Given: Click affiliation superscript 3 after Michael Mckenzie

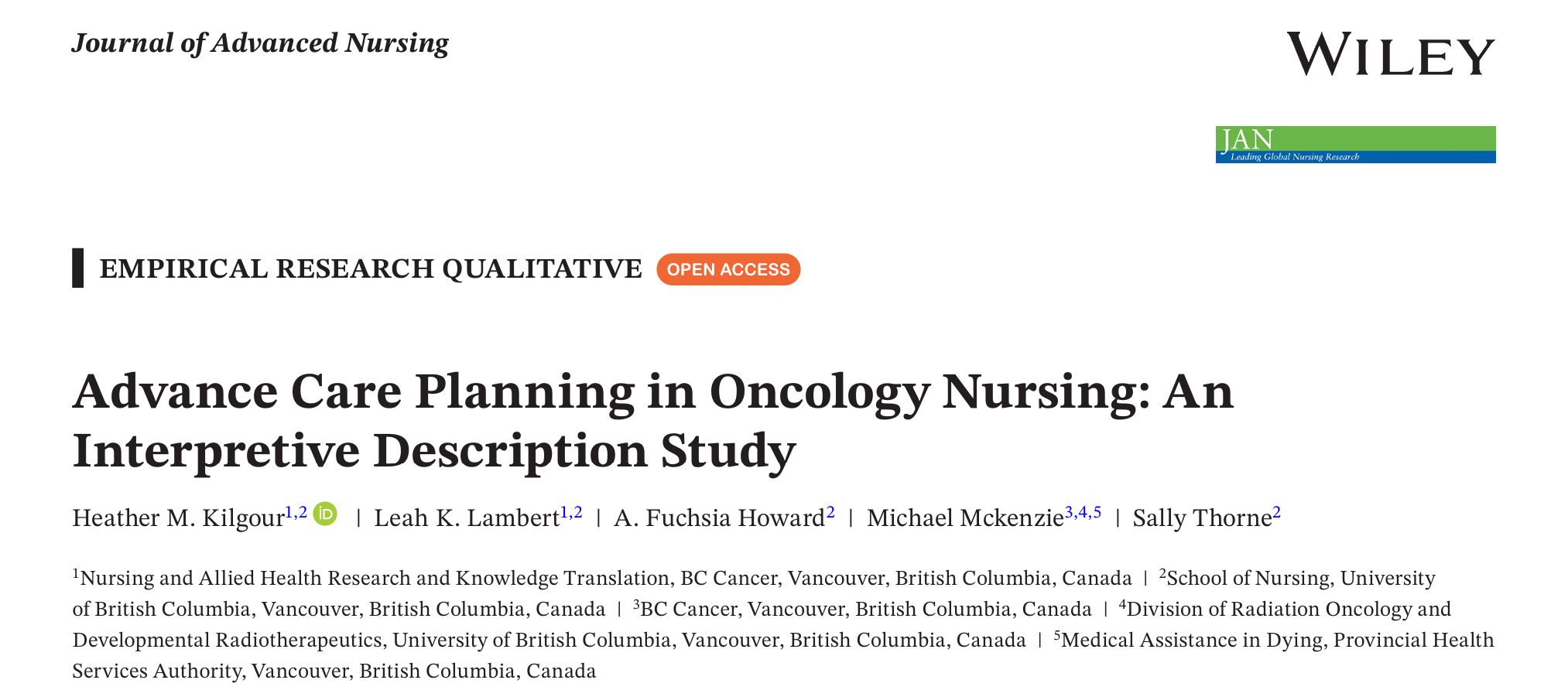Looking at the screenshot, I should [x=1069, y=512].
